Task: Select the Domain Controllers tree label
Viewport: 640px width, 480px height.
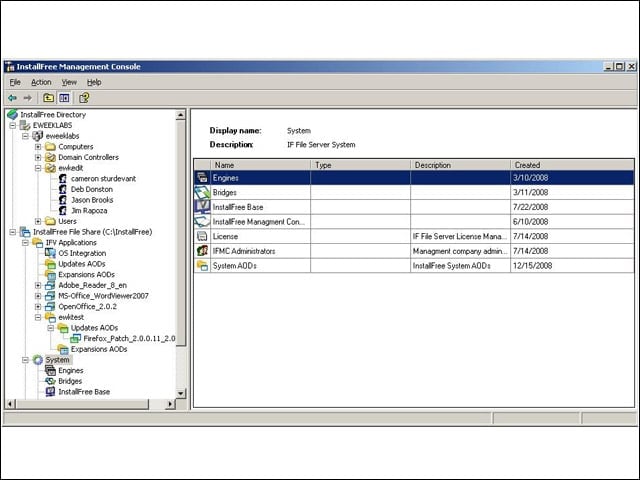Action: (88, 157)
